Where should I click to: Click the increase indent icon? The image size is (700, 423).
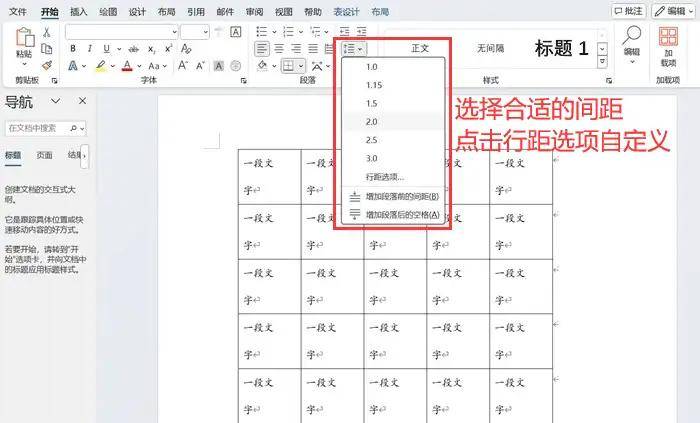coord(362,32)
